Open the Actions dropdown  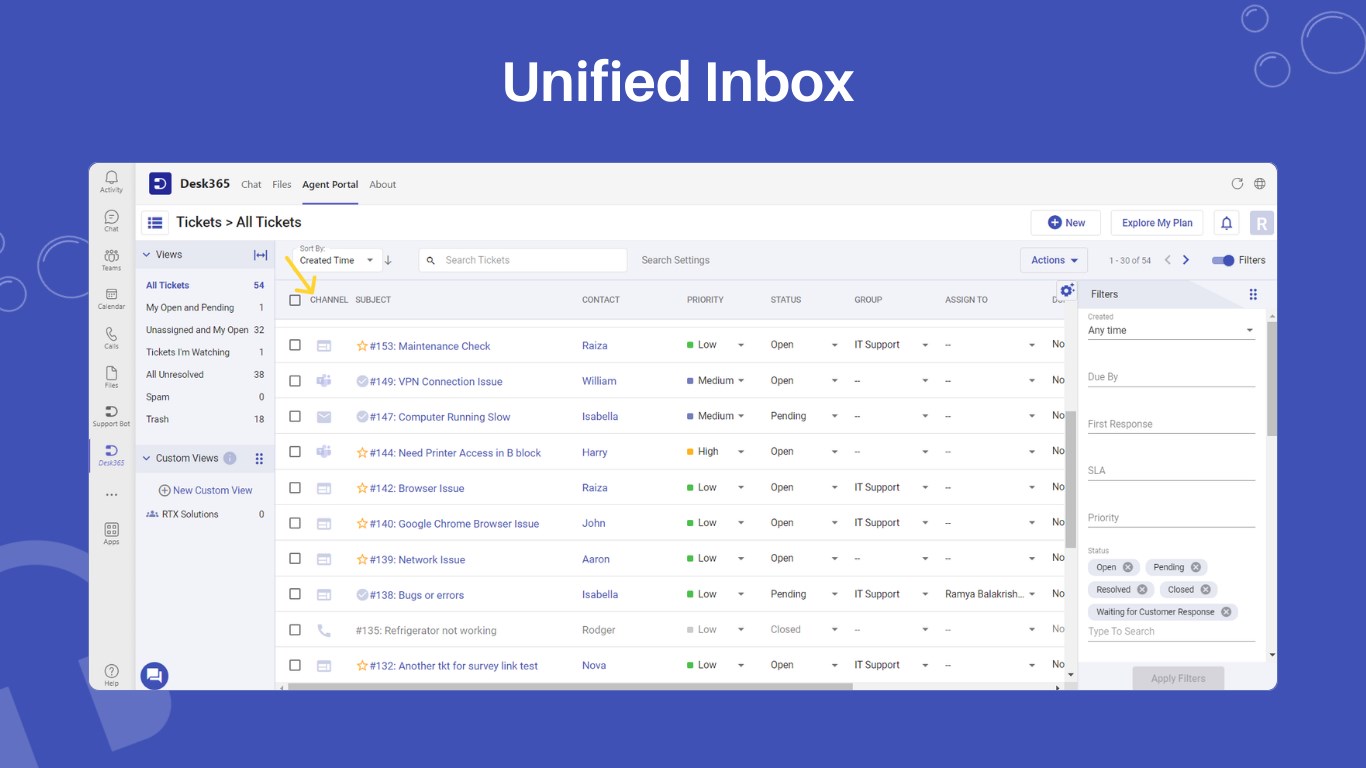point(1054,260)
